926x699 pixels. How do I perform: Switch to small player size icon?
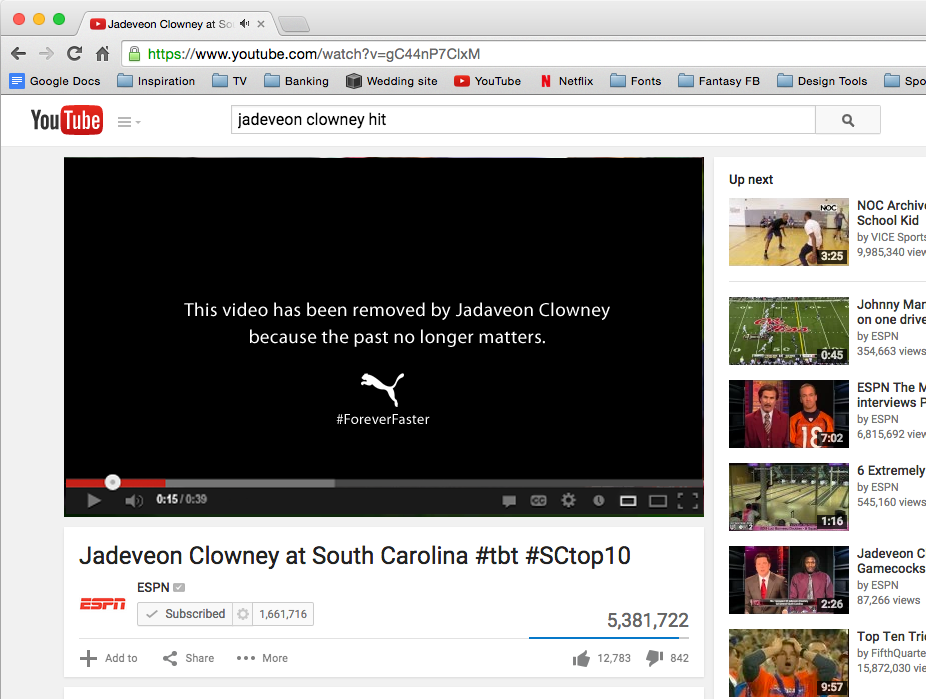(628, 501)
